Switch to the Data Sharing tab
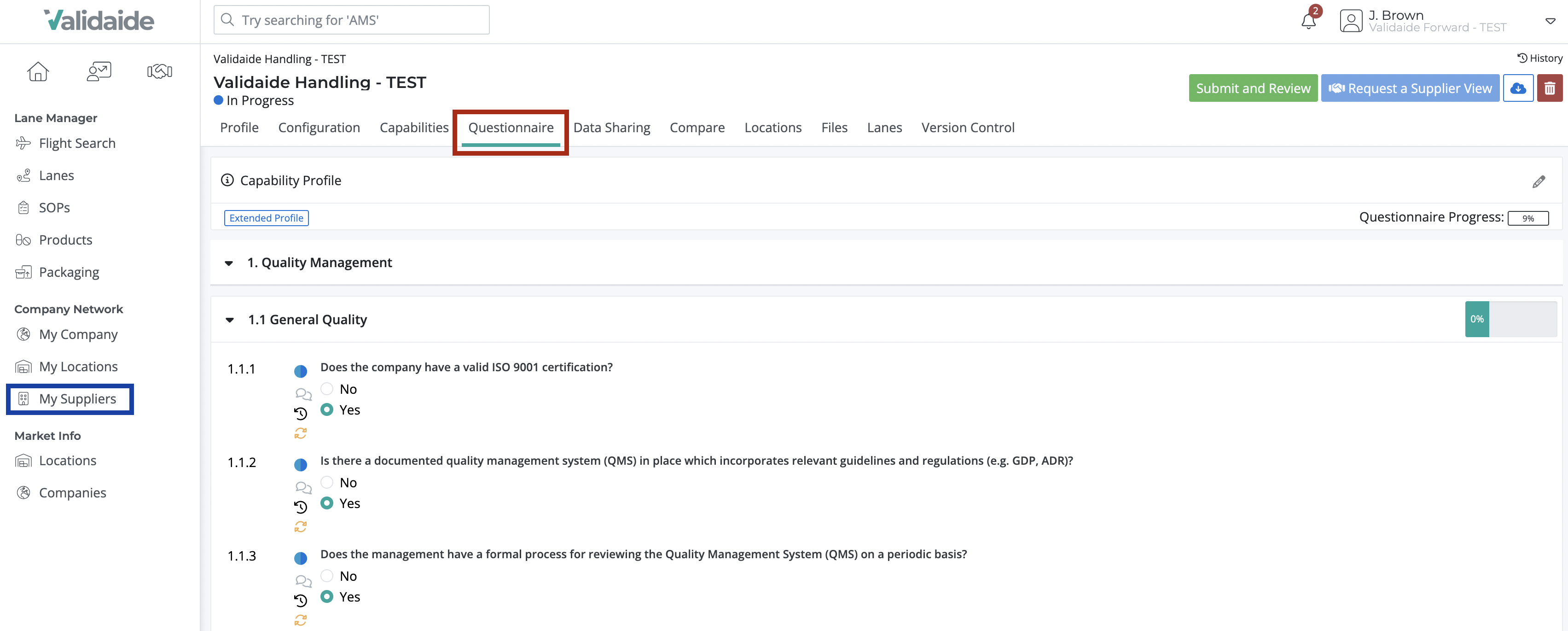 click(612, 127)
